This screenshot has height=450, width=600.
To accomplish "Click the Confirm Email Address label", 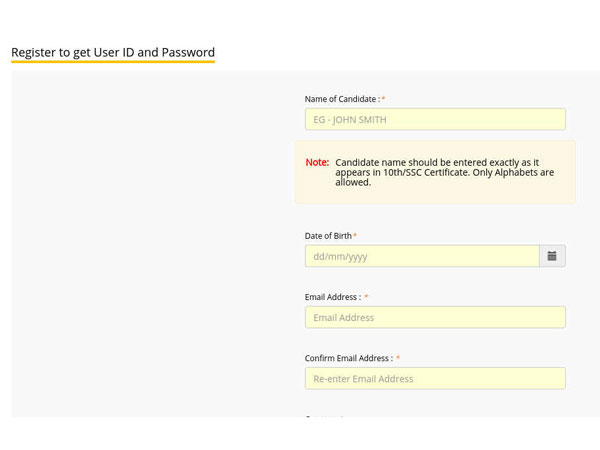I will point(349,358).
